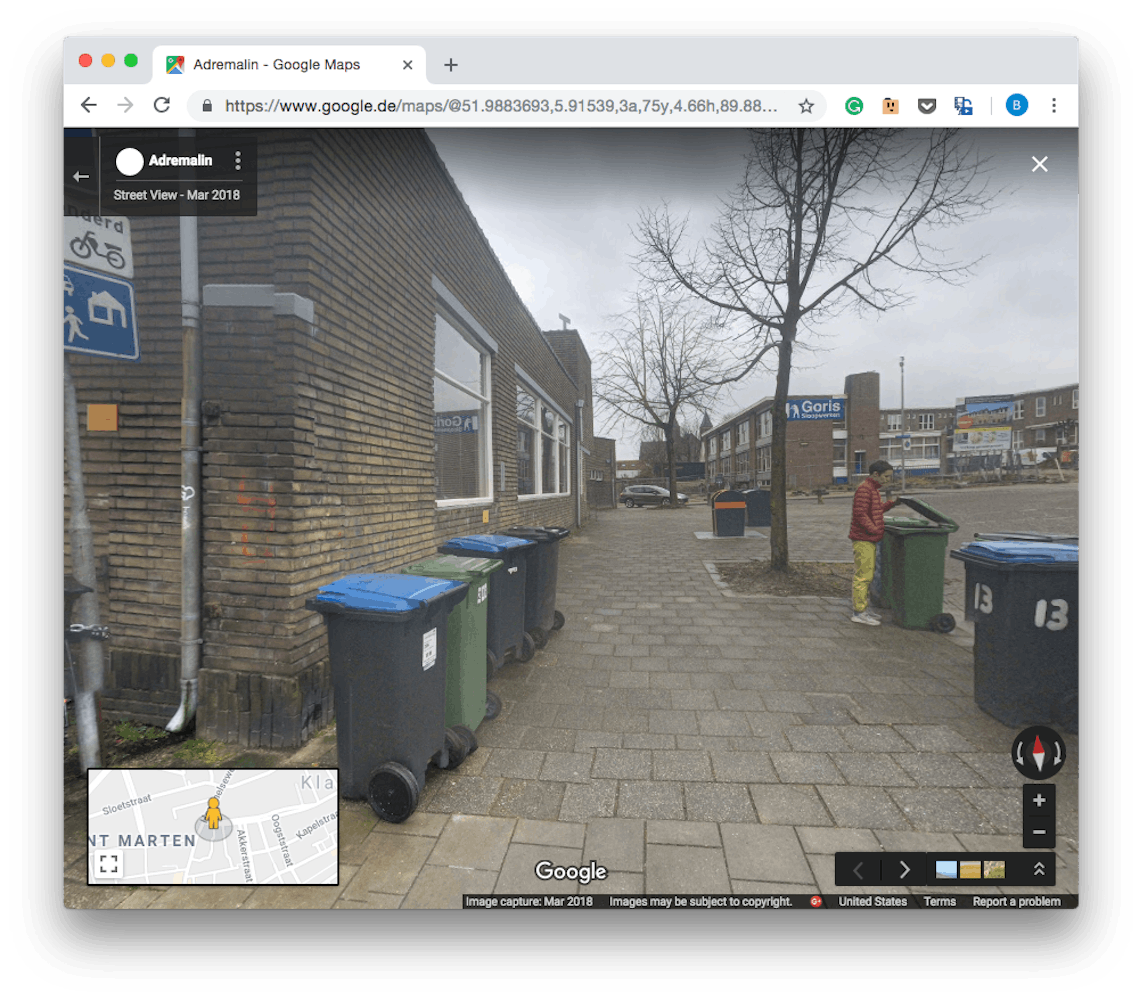The image size is (1142, 1000).
Task: Open the Adremalin three-dot options menu
Action: pyautogui.click(x=238, y=161)
